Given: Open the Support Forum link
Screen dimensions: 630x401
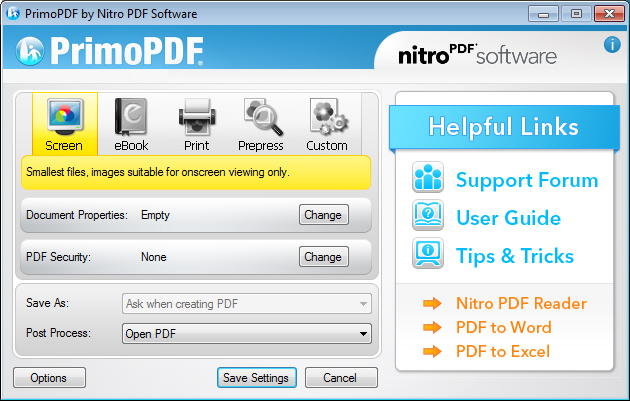Looking at the screenshot, I should point(527,180).
